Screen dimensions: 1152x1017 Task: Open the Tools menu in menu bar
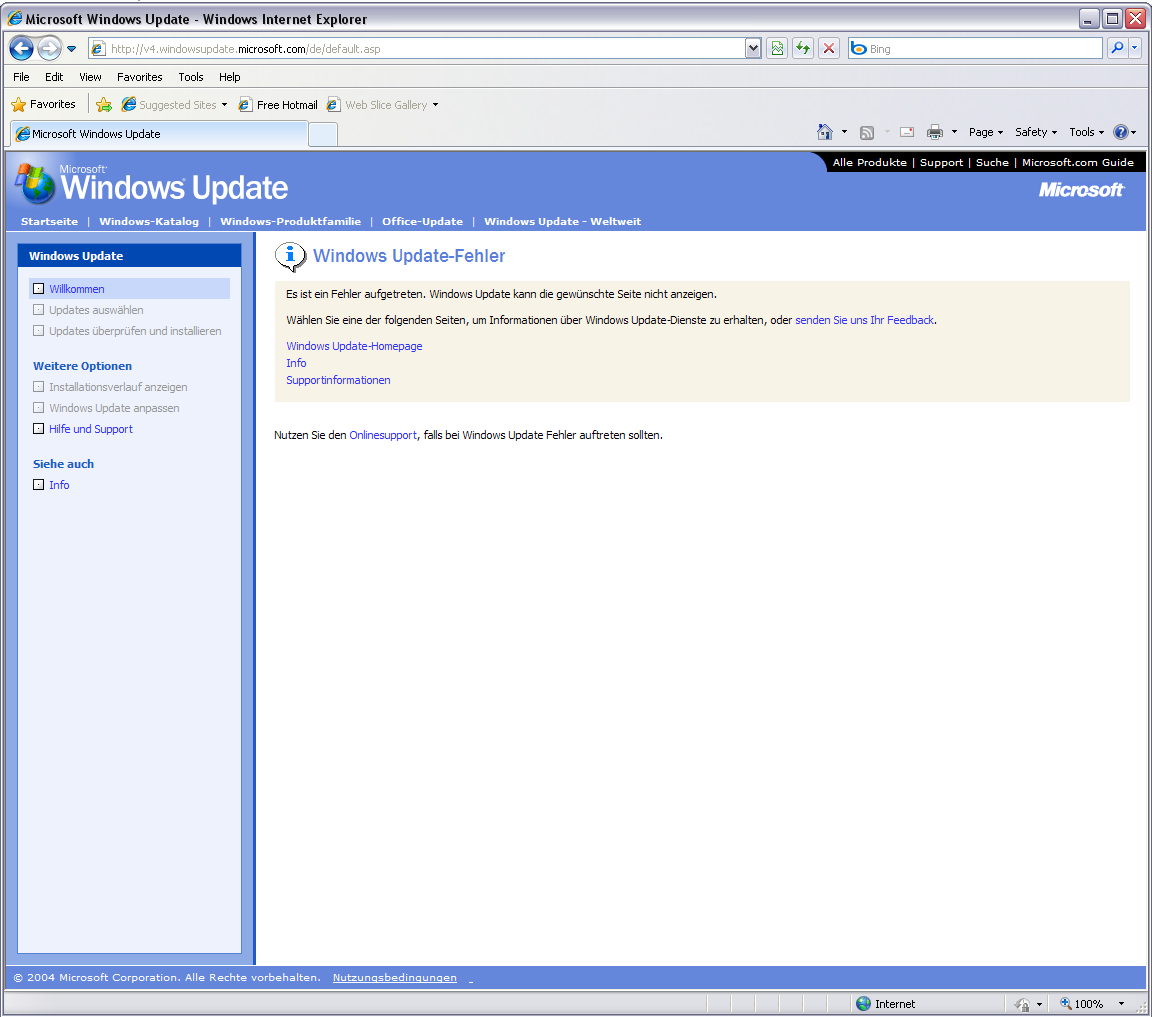tap(191, 77)
